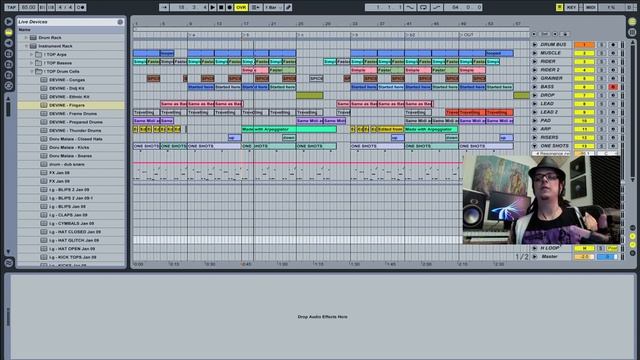
Task: Click Next Locator button
Action: [555, 34]
